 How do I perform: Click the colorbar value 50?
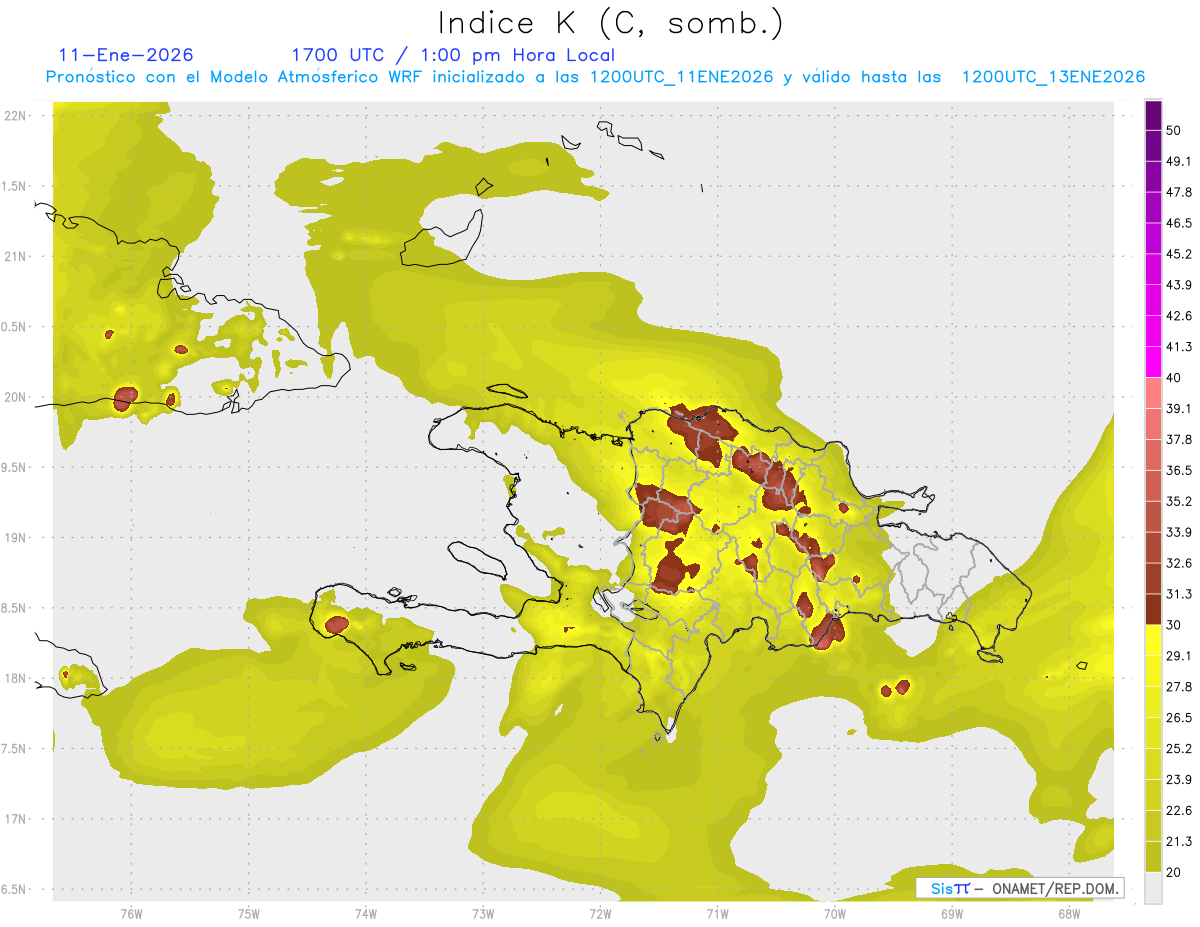pyautogui.click(x=1174, y=130)
